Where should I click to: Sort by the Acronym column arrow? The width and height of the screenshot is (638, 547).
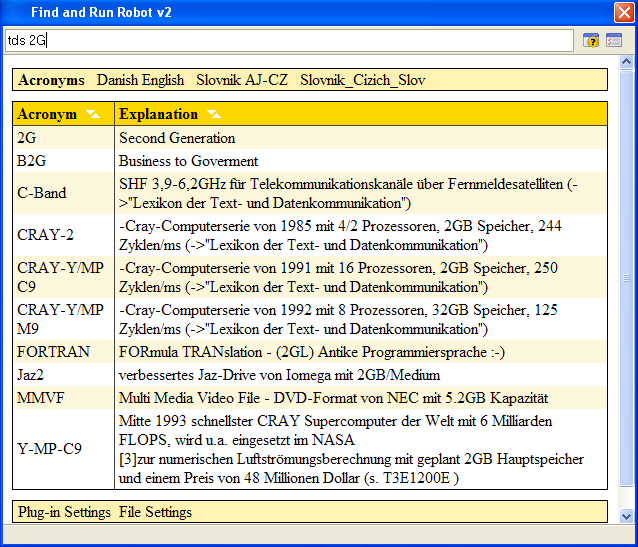click(x=94, y=114)
